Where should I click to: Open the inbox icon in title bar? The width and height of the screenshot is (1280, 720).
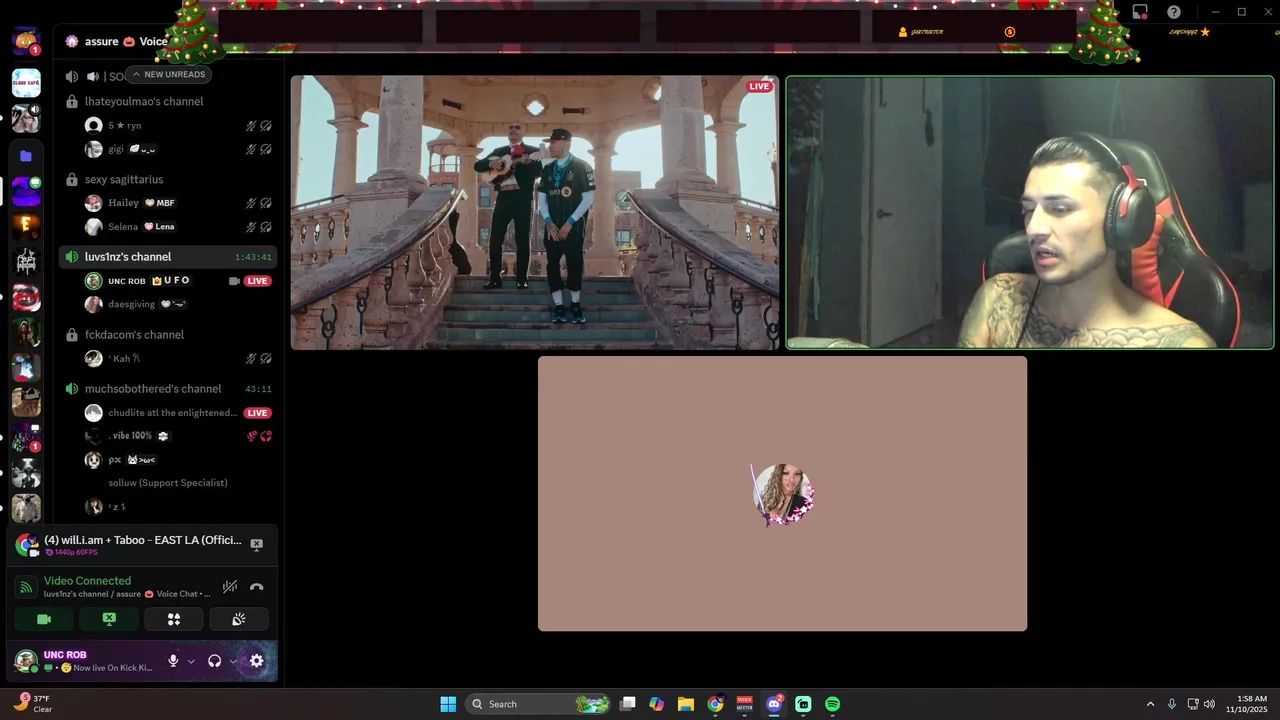point(1140,12)
